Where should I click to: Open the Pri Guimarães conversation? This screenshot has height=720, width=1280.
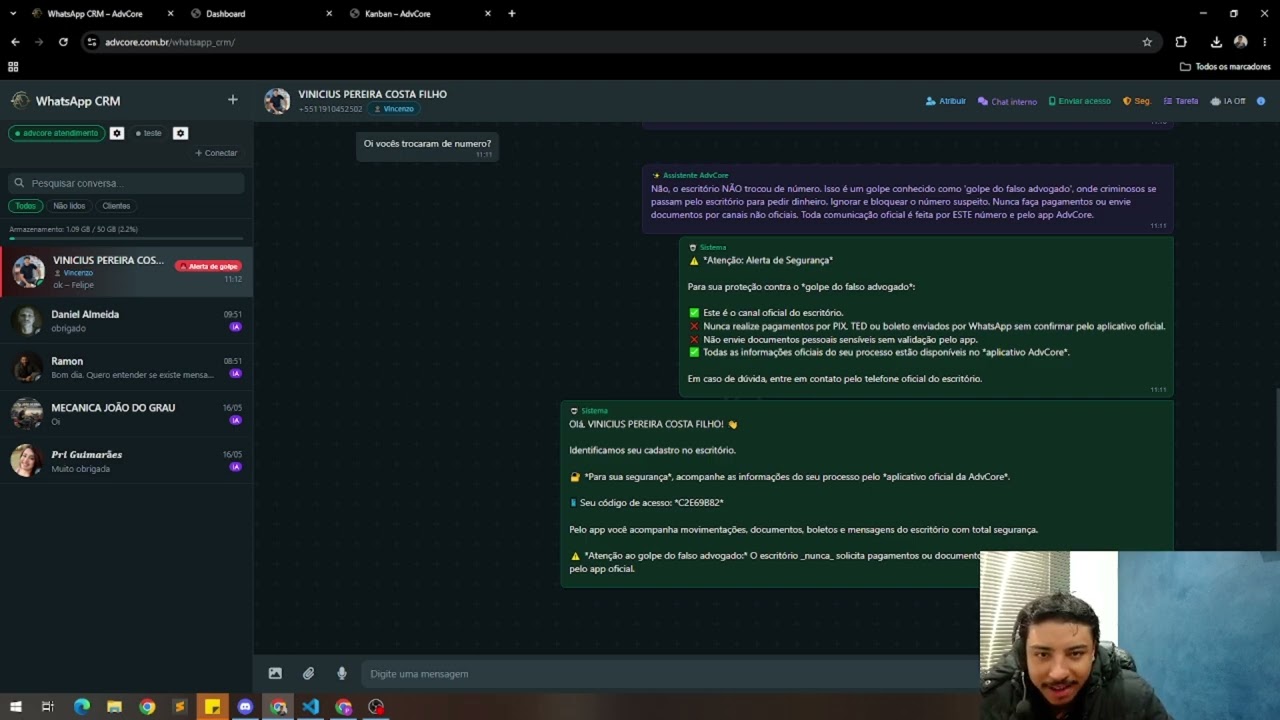tap(126, 461)
